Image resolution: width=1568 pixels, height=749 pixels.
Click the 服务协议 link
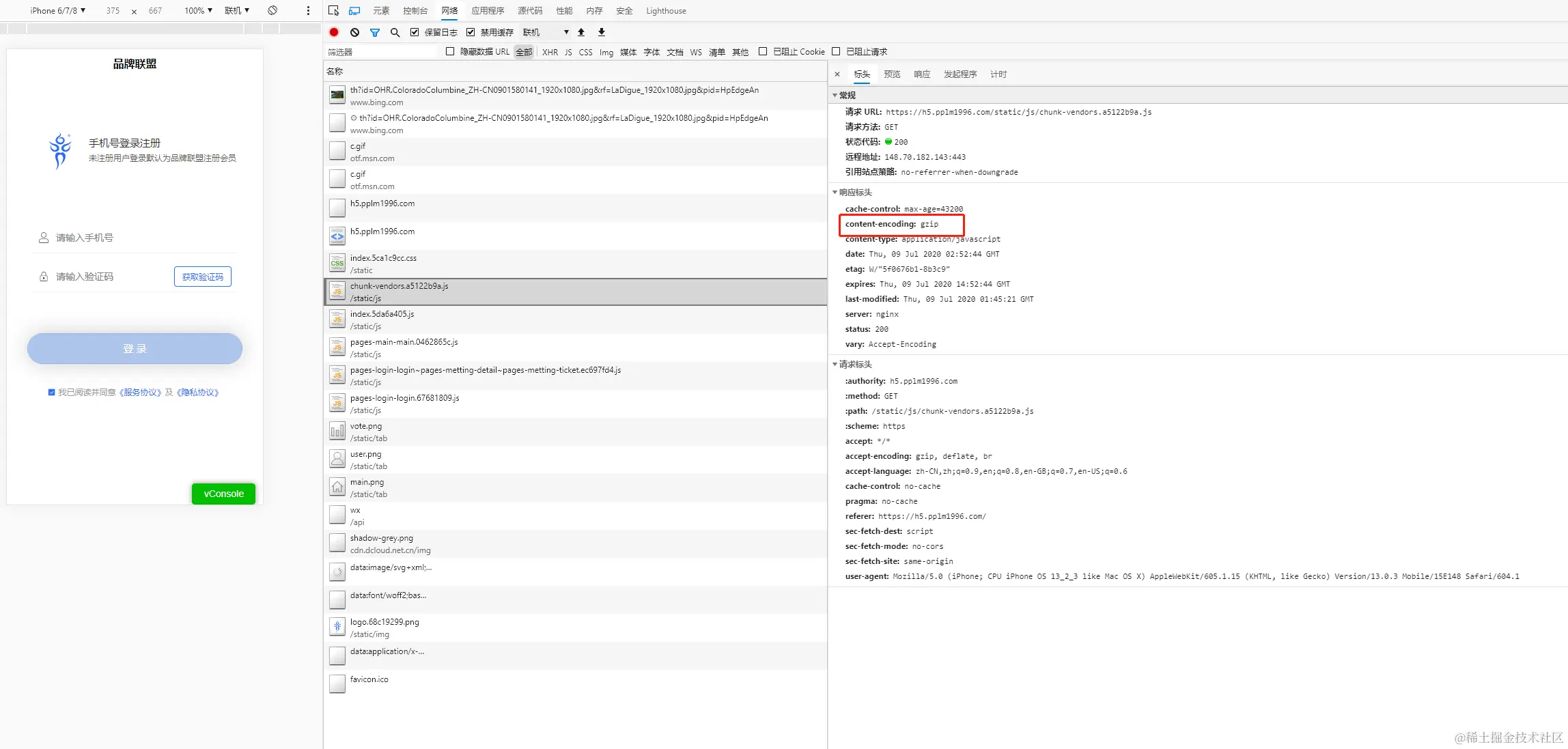coord(141,393)
